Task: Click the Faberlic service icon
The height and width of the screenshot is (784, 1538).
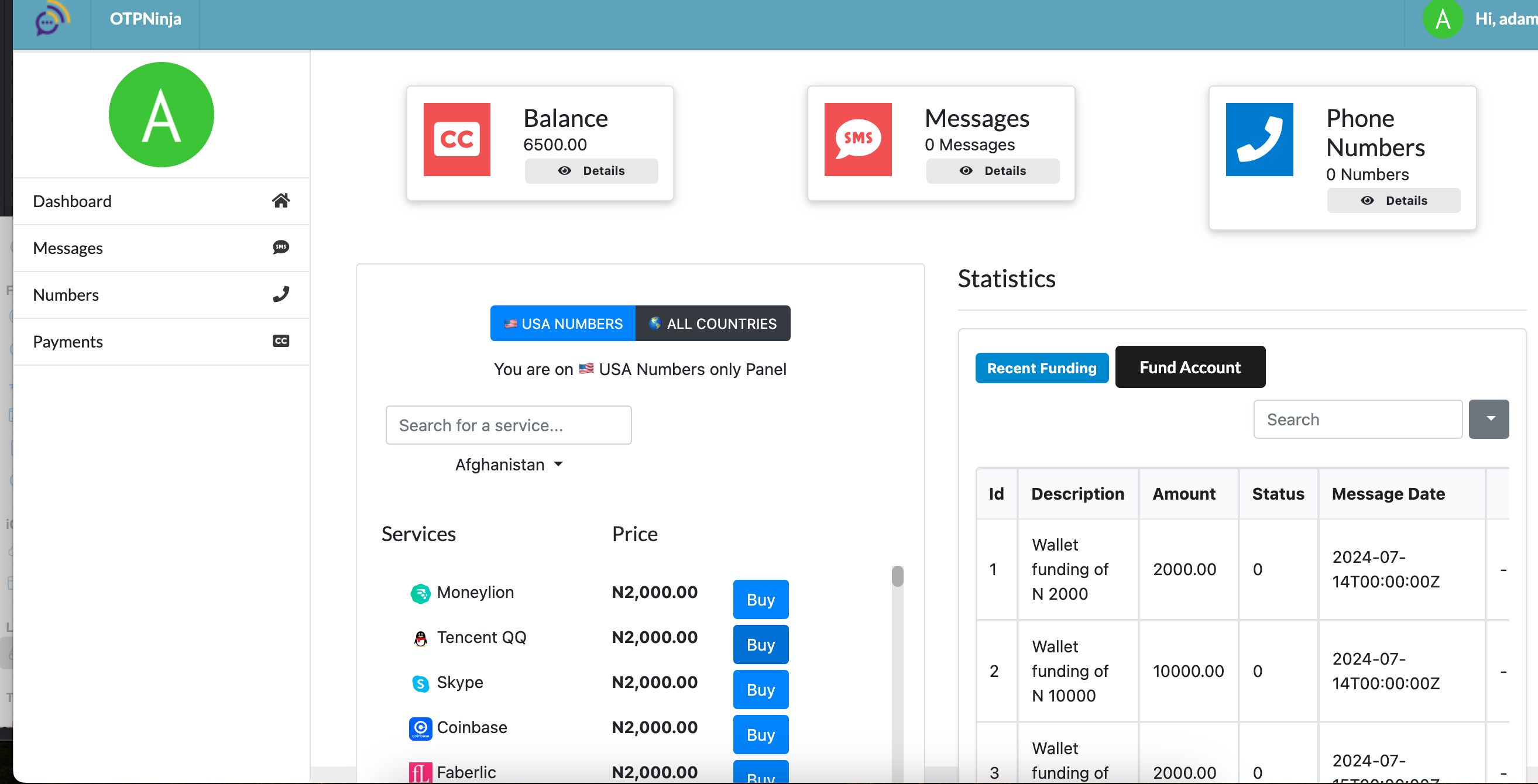Action: click(420, 773)
